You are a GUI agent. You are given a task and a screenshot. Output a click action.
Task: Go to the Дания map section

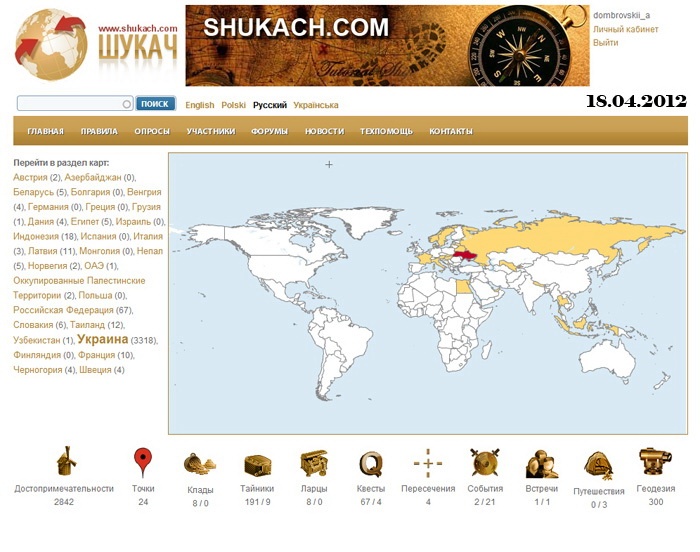tap(41, 222)
